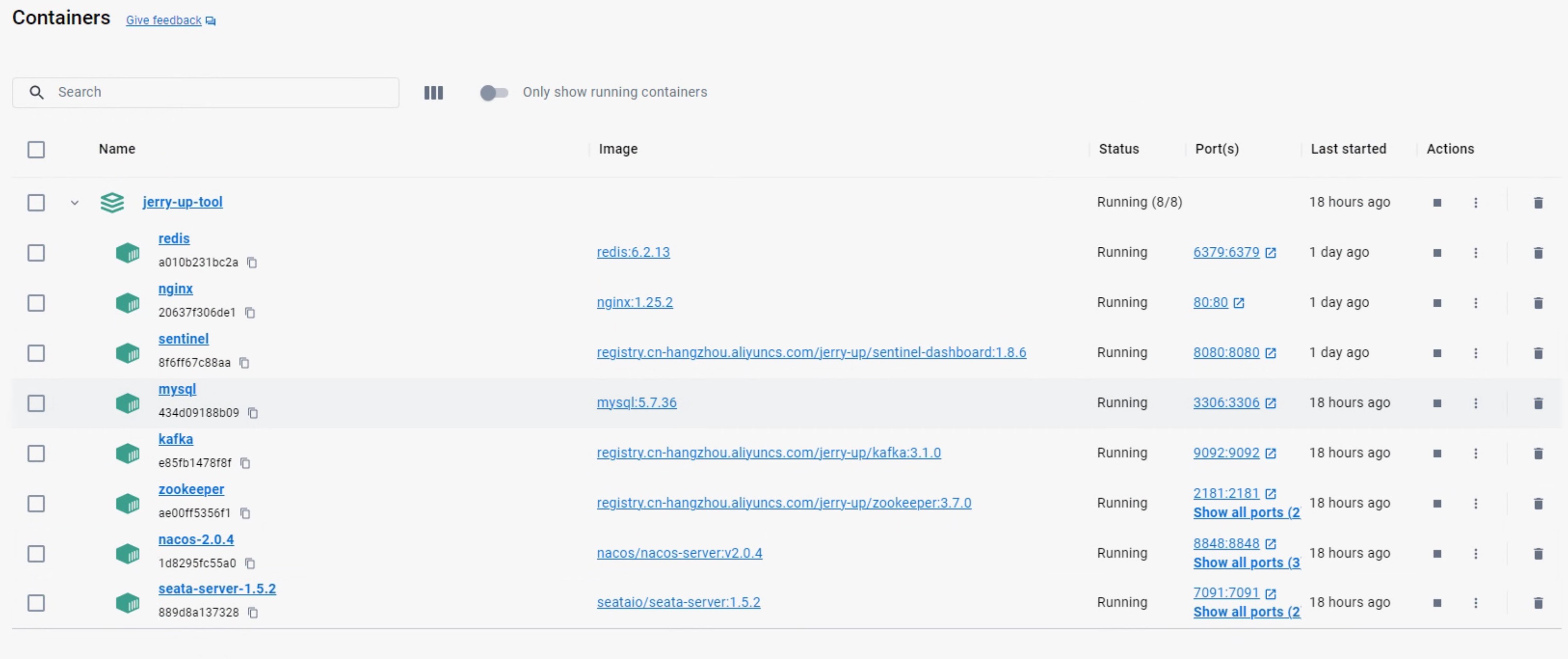This screenshot has height=659, width=1568.
Task: Tick the mysql row checkbox
Action: click(x=36, y=403)
